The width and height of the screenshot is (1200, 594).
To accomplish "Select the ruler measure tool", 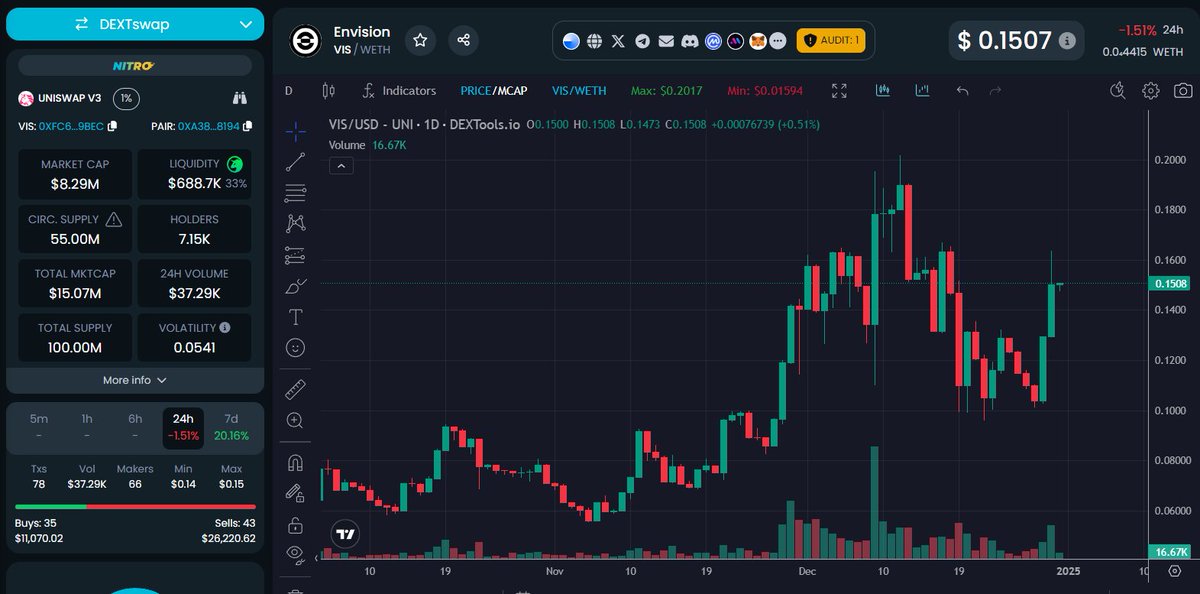I will (x=295, y=389).
